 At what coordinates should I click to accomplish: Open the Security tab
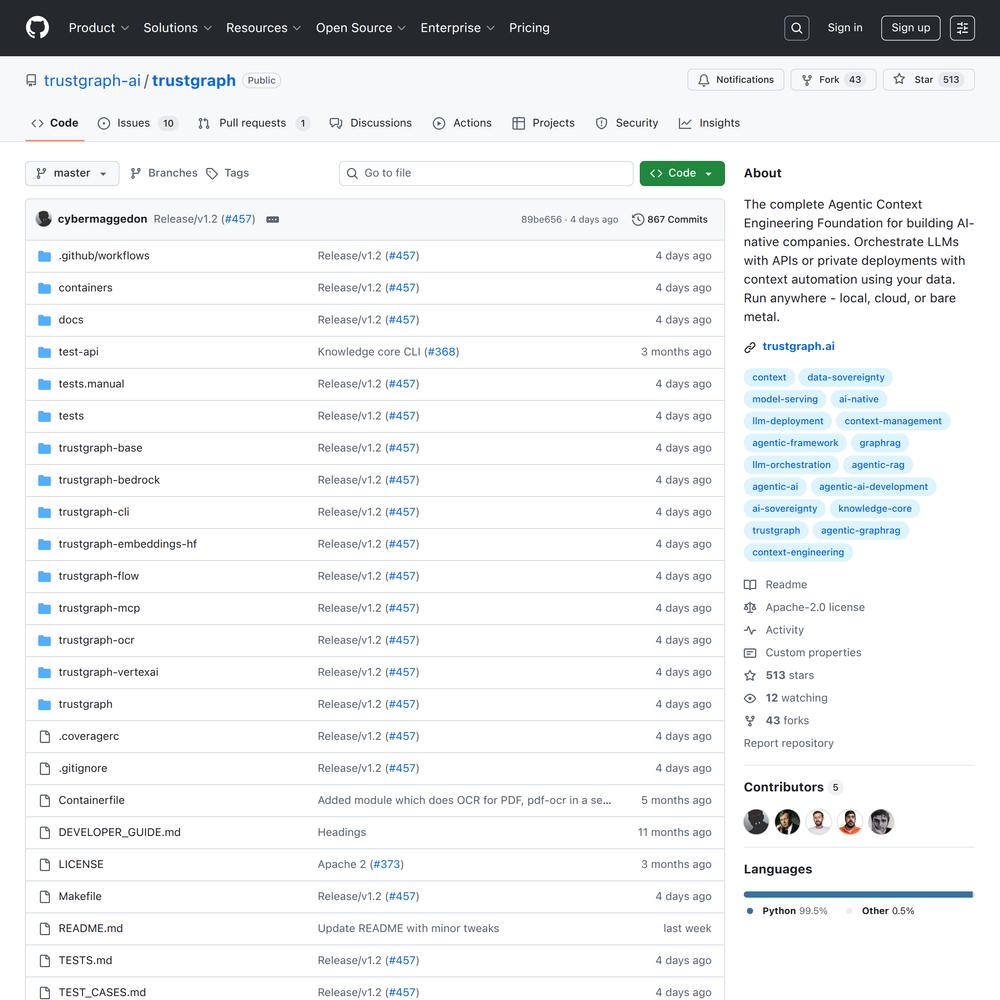point(627,123)
